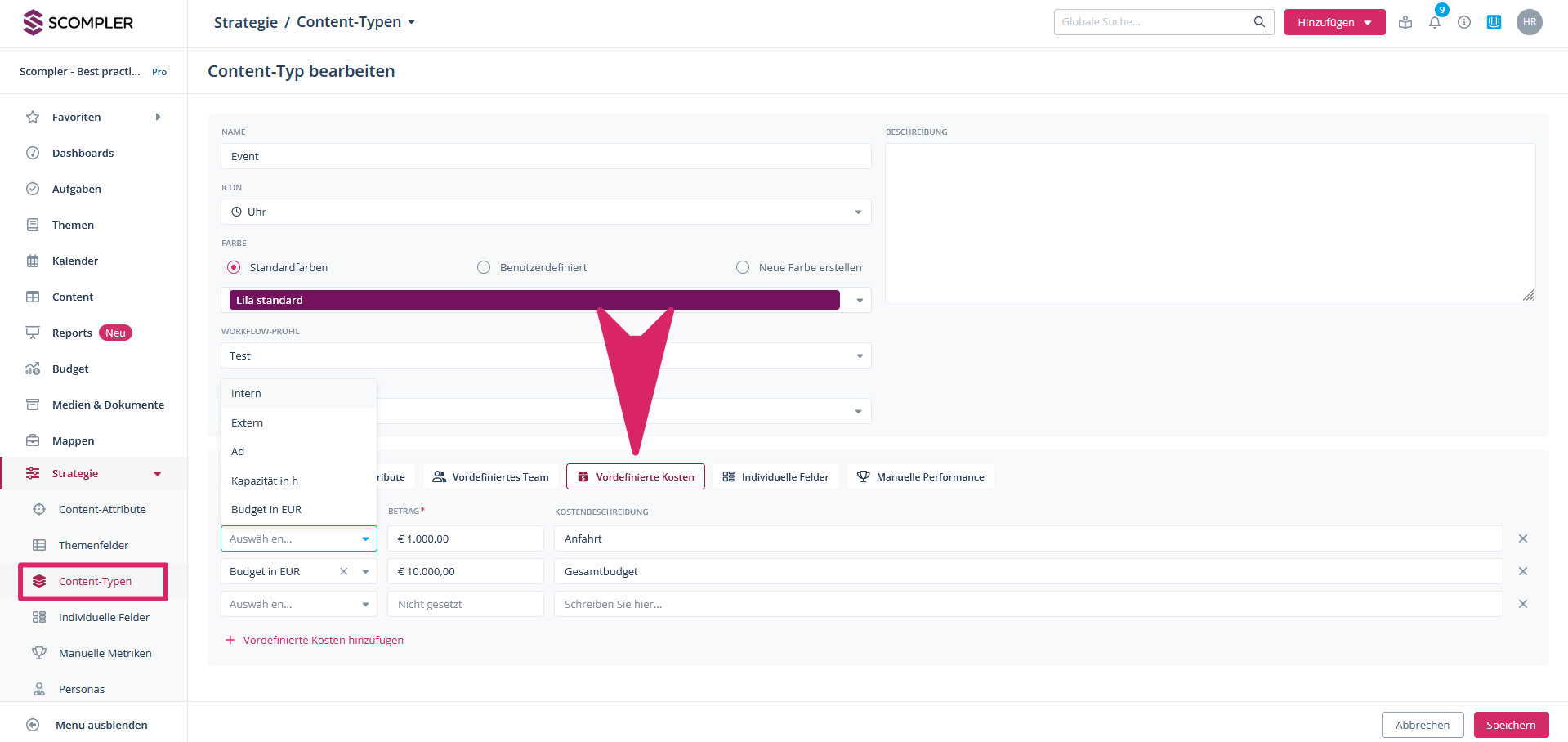Open the info icon in header
This screenshot has width=1568, height=742.
1463,22
